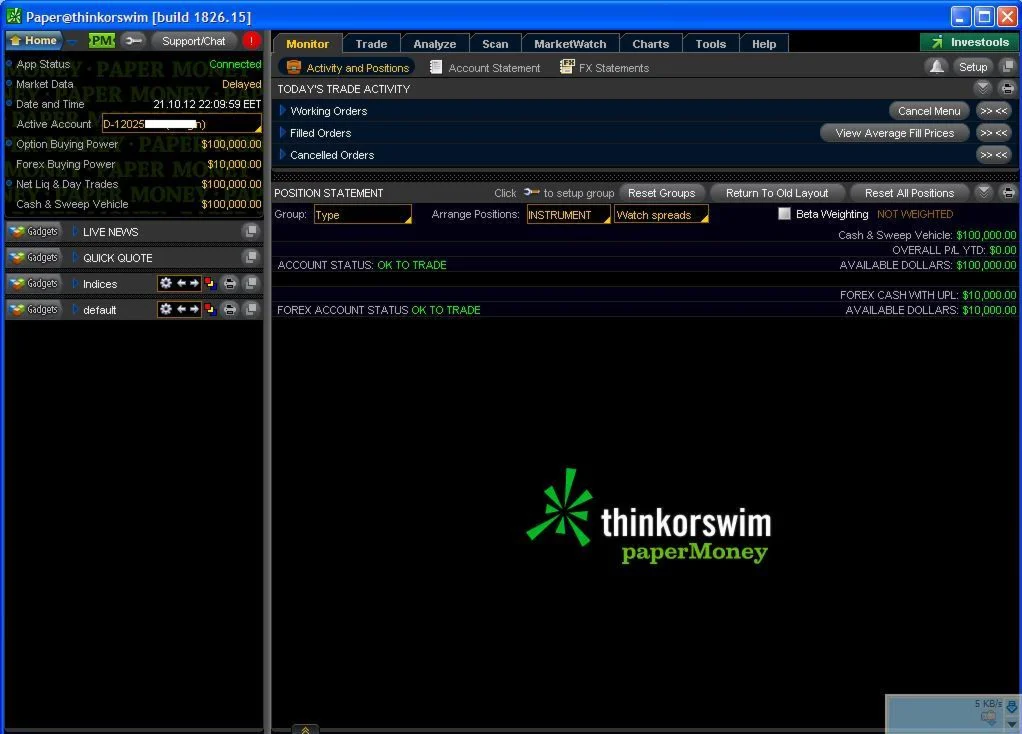
Task: Open the Tools tab
Action: (x=710, y=44)
